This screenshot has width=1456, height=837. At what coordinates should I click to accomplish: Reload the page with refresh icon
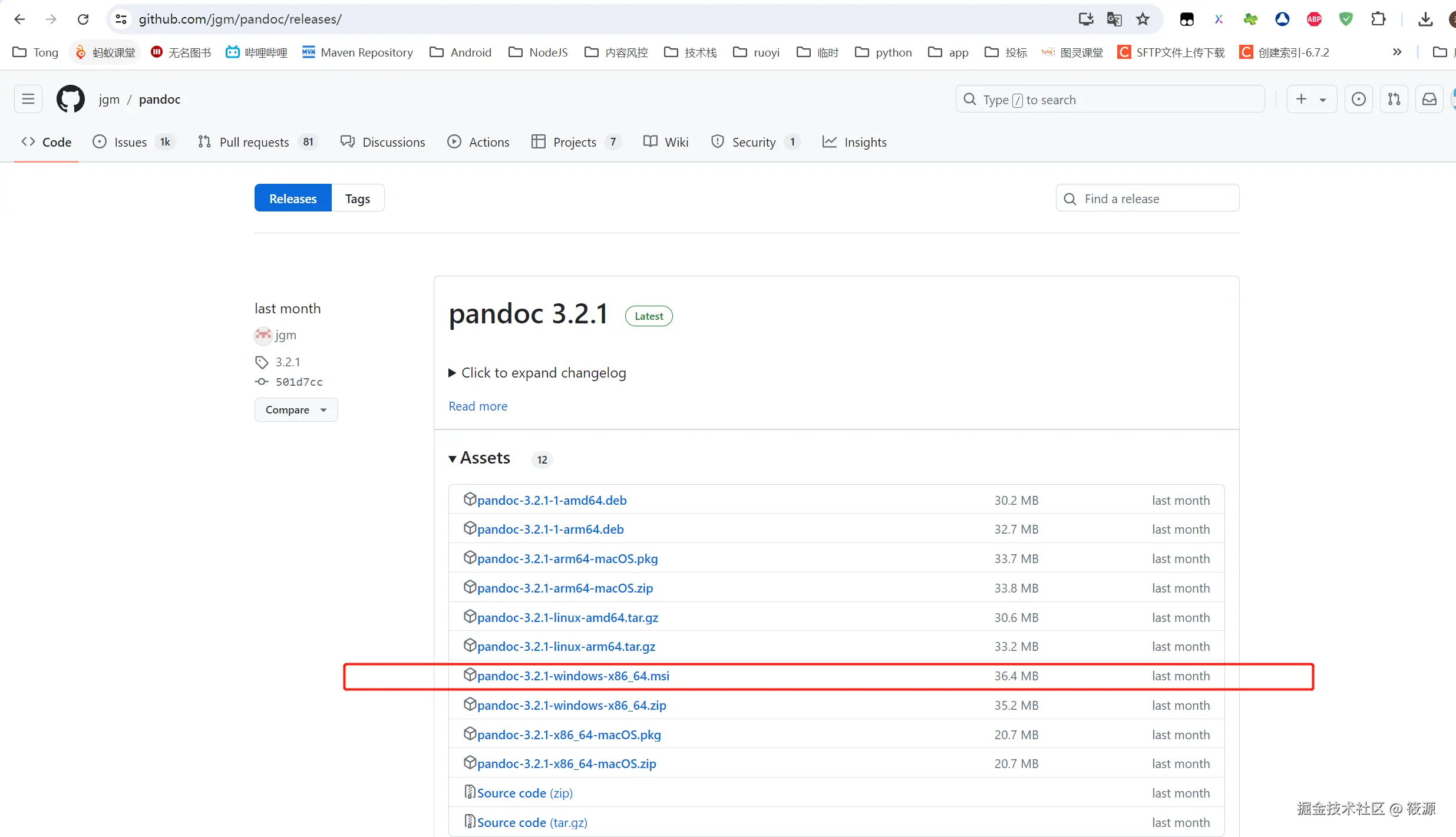(83, 19)
